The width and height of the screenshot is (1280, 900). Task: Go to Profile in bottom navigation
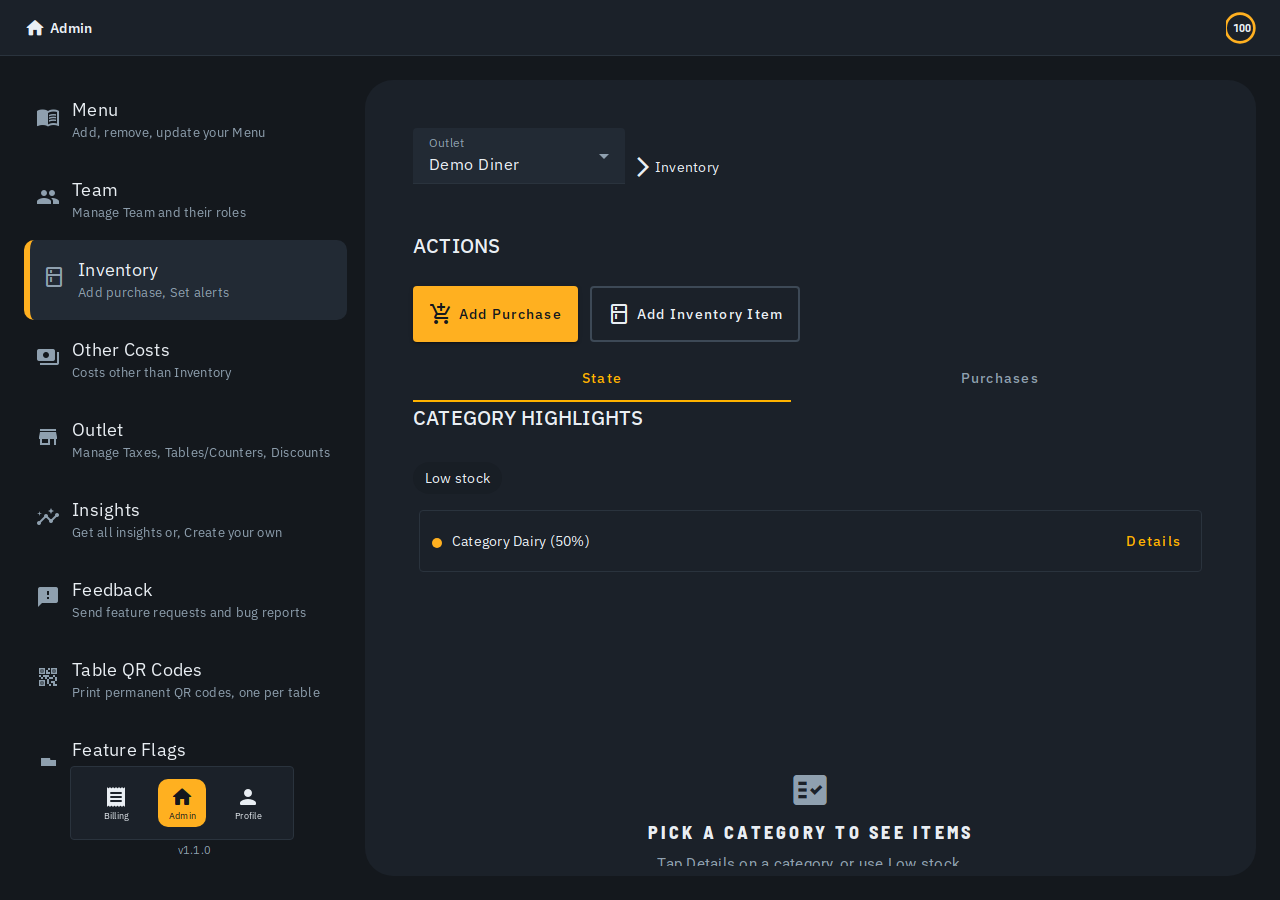pyautogui.click(x=248, y=803)
